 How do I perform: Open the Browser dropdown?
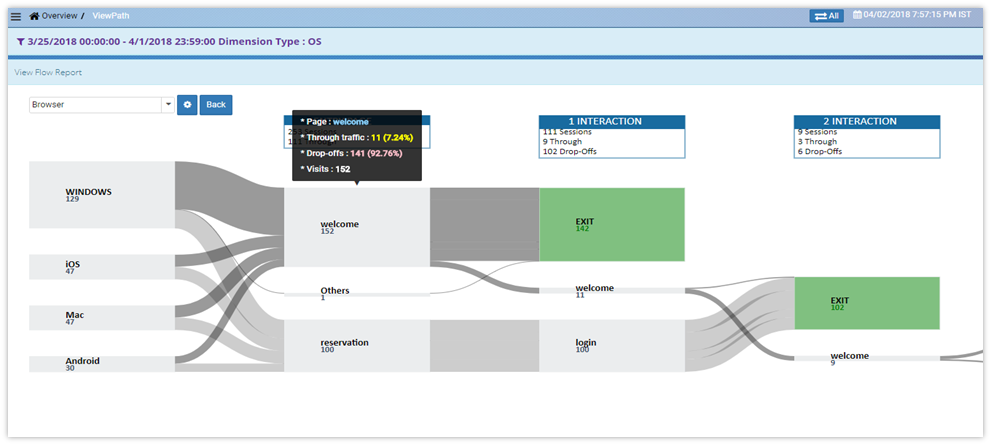(101, 105)
